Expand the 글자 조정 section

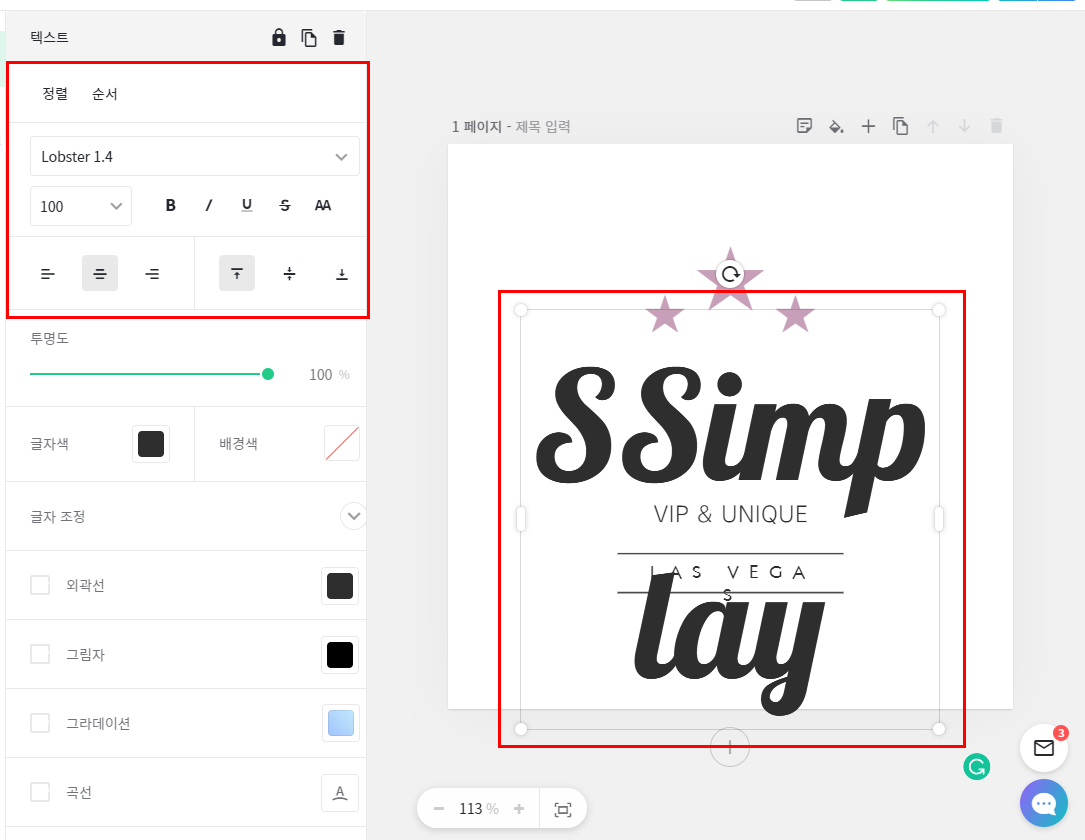pos(354,516)
